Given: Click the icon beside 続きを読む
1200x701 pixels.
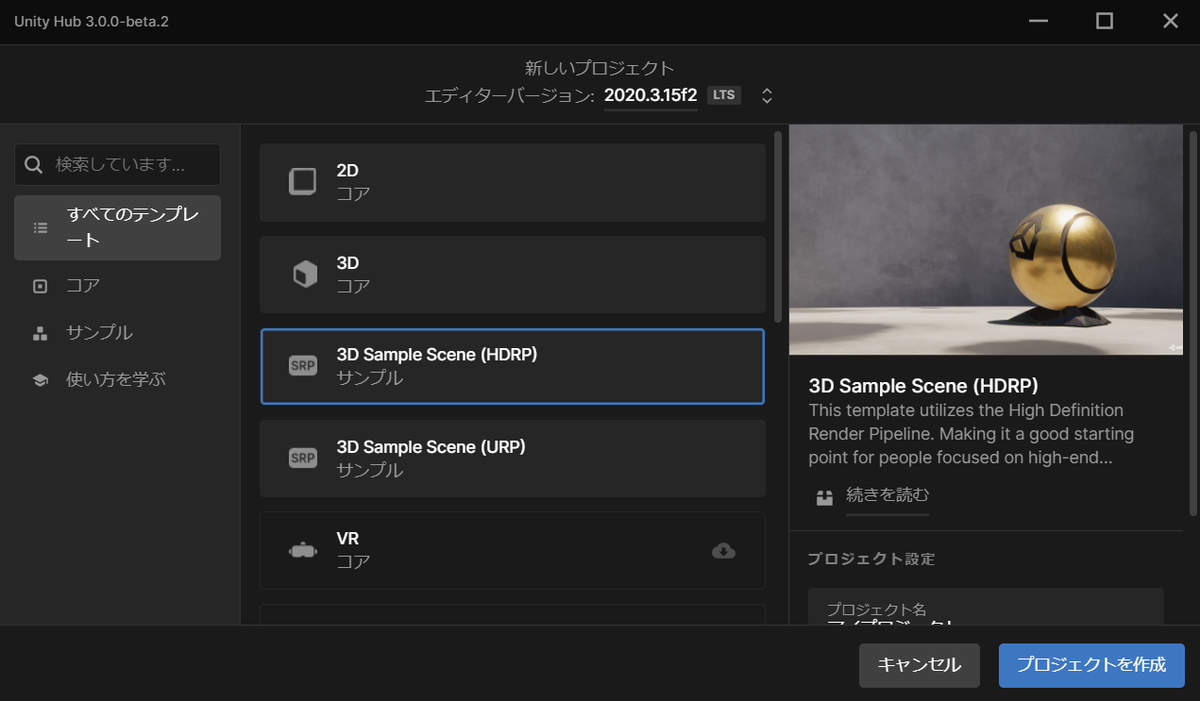Looking at the screenshot, I should pos(824,497).
